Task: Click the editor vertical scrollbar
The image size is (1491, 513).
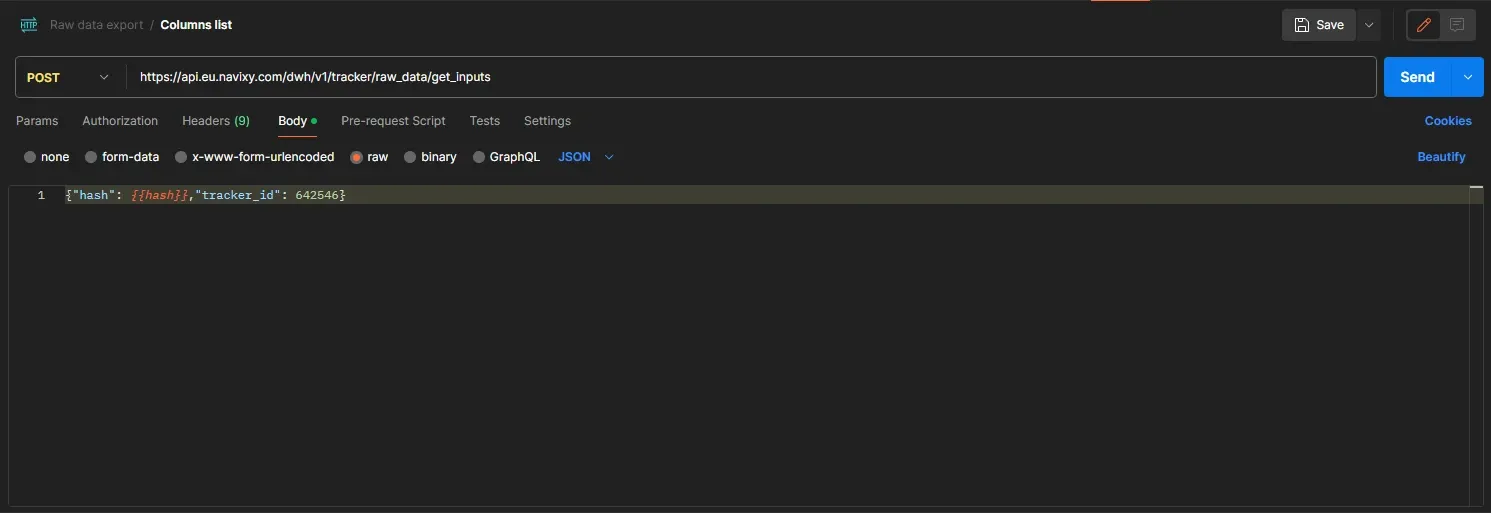Action: 1476,345
